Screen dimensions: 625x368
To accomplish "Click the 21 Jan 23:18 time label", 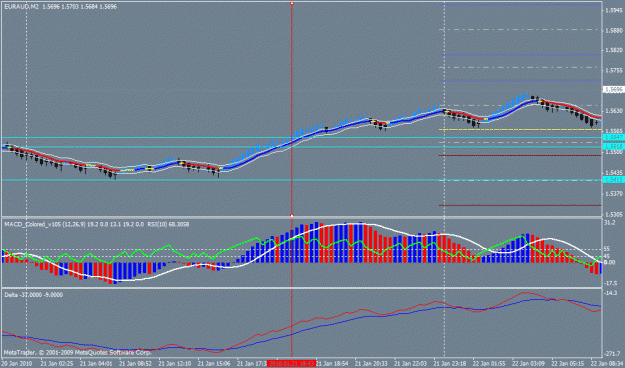I will [x=450, y=364].
